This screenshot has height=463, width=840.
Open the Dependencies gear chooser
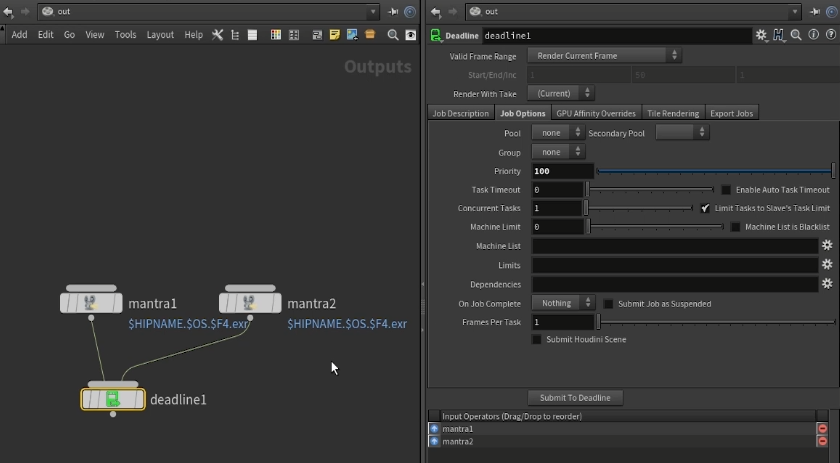tap(827, 283)
